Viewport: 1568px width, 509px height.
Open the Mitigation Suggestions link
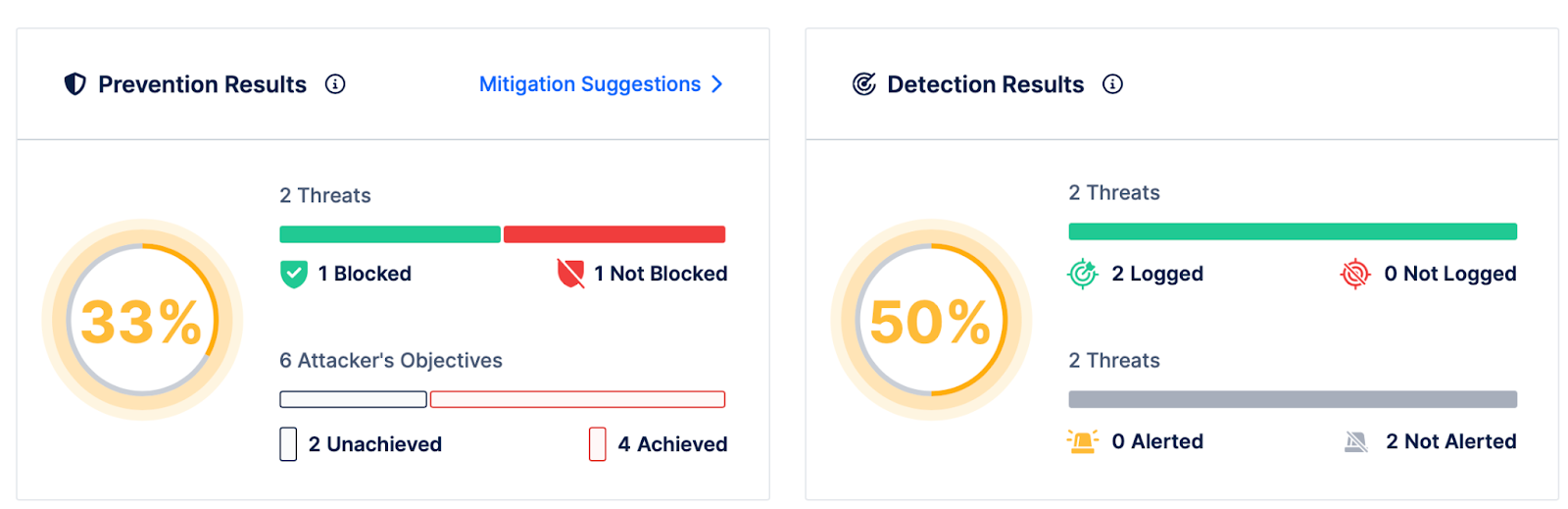point(590,84)
